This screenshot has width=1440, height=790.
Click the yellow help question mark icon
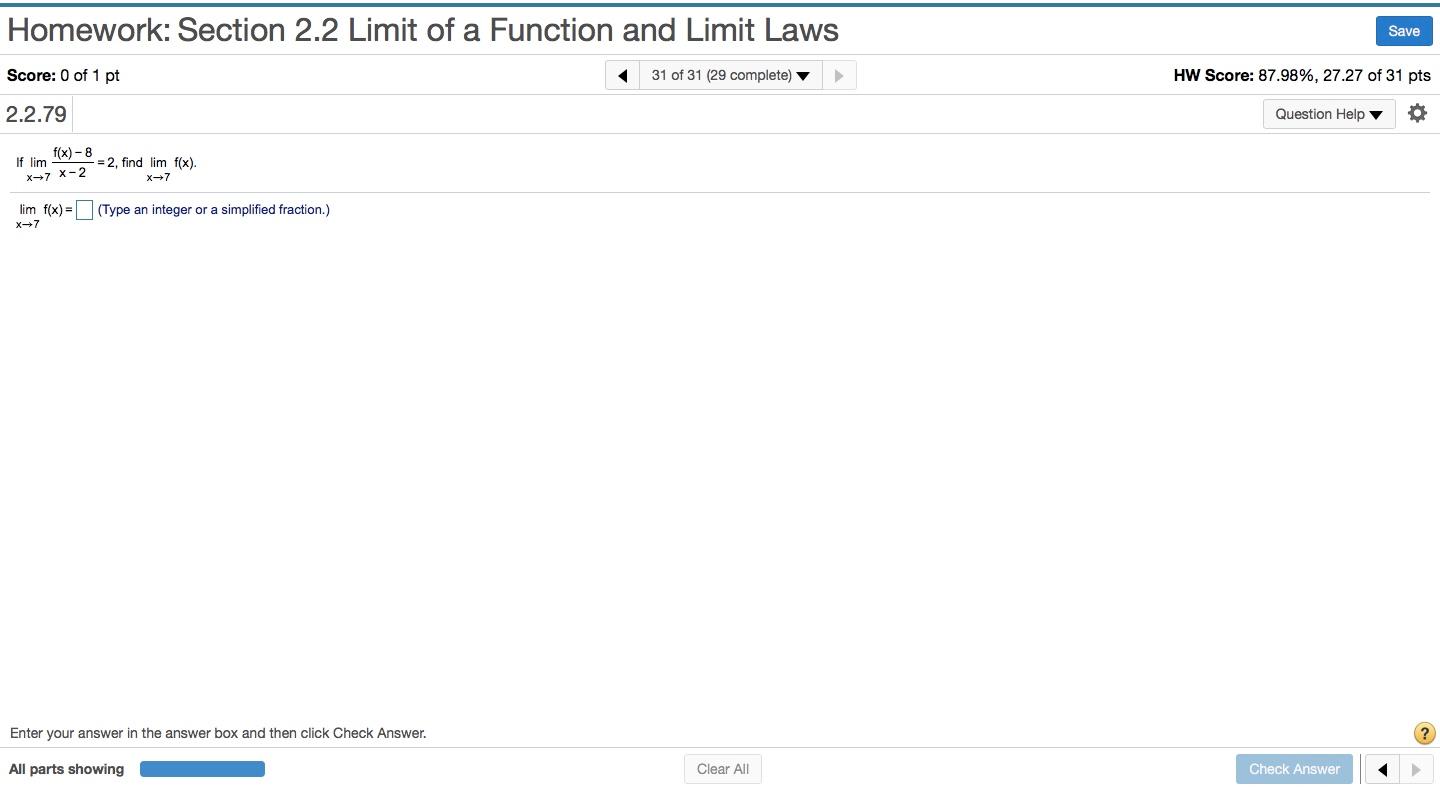1424,733
